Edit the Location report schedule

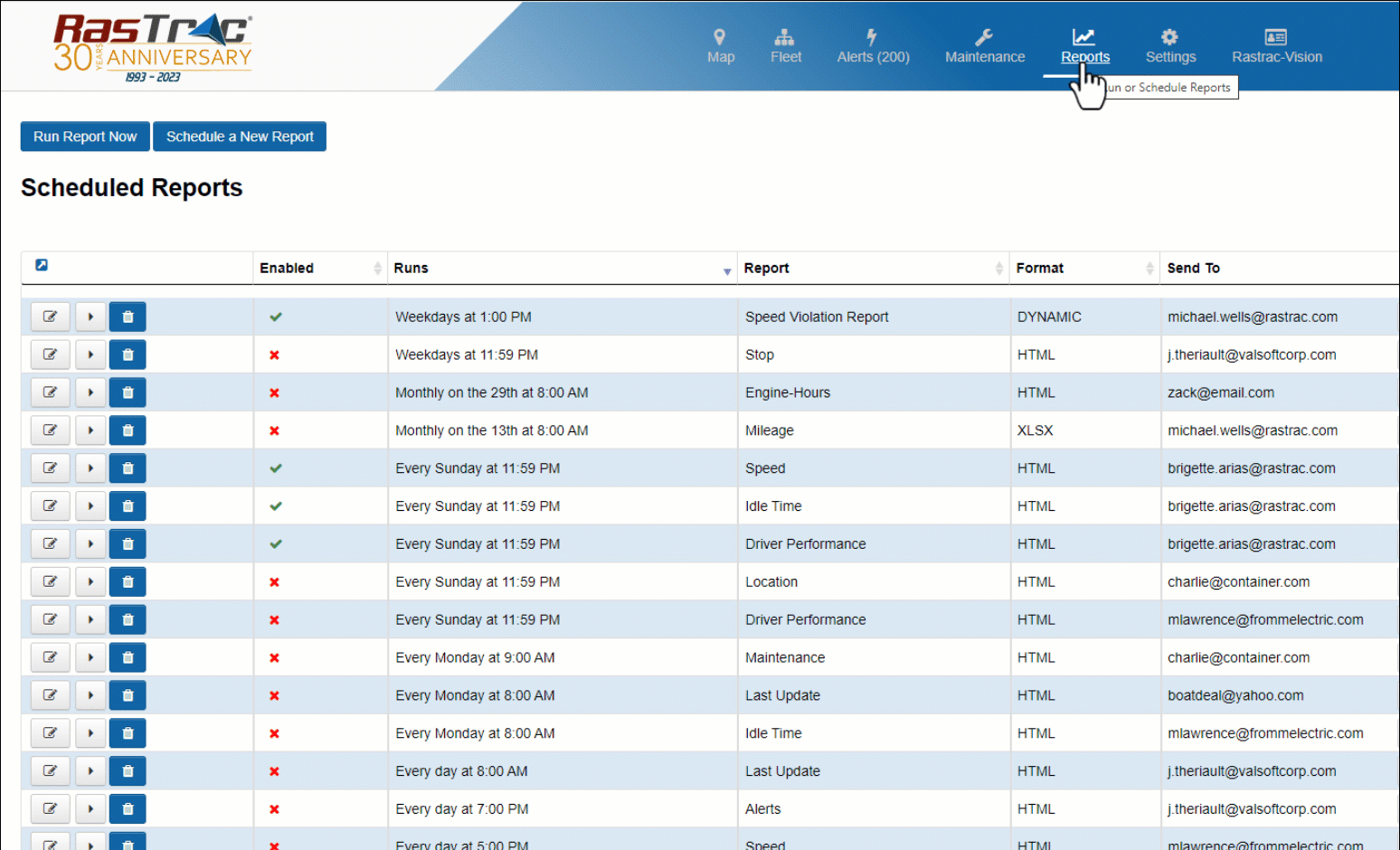(50, 581)
